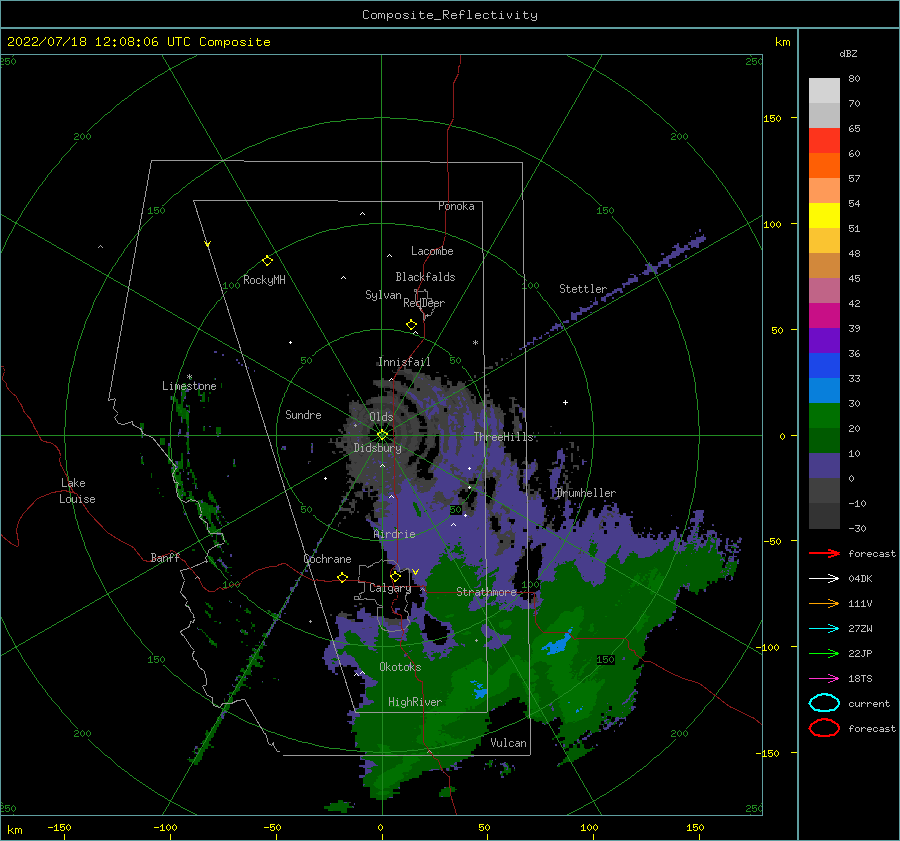Click the Ponoka city label

tap(456, 206)
